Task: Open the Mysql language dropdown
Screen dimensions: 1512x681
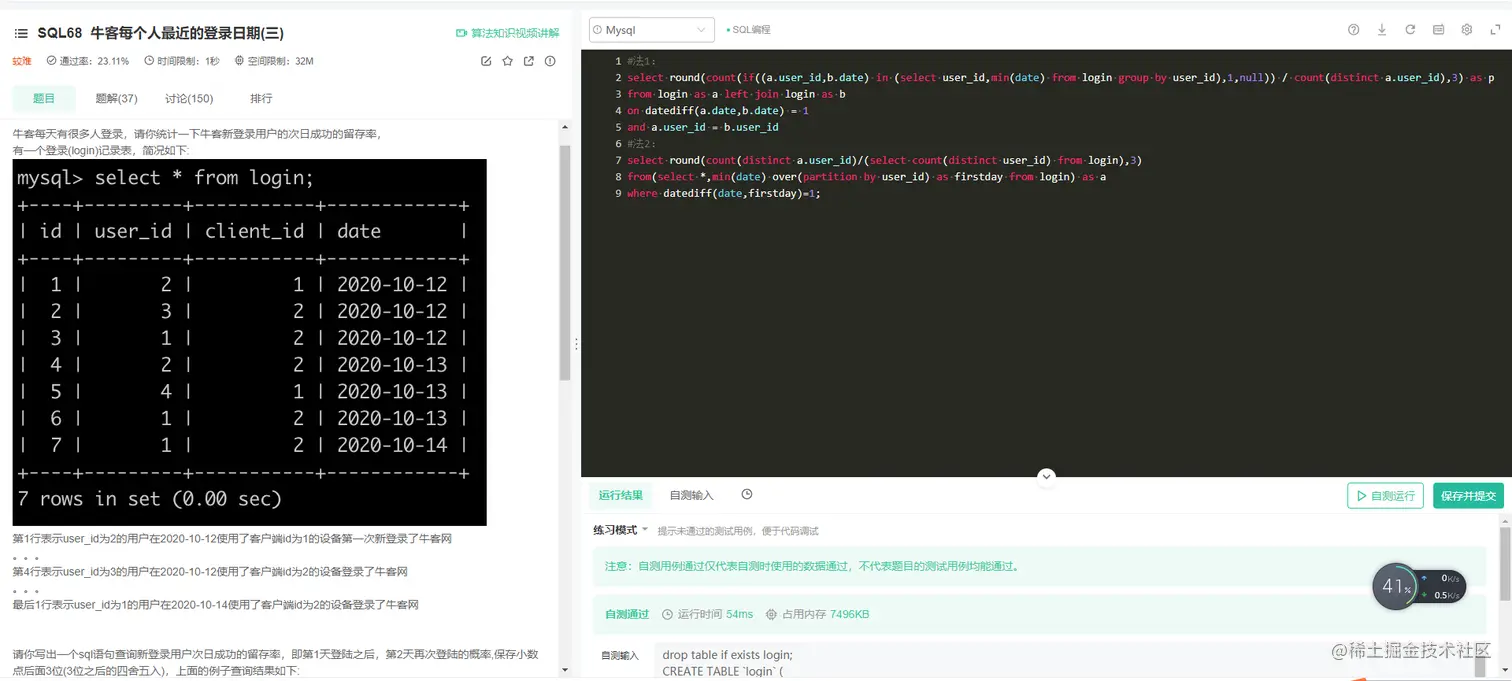Action: 652,30
